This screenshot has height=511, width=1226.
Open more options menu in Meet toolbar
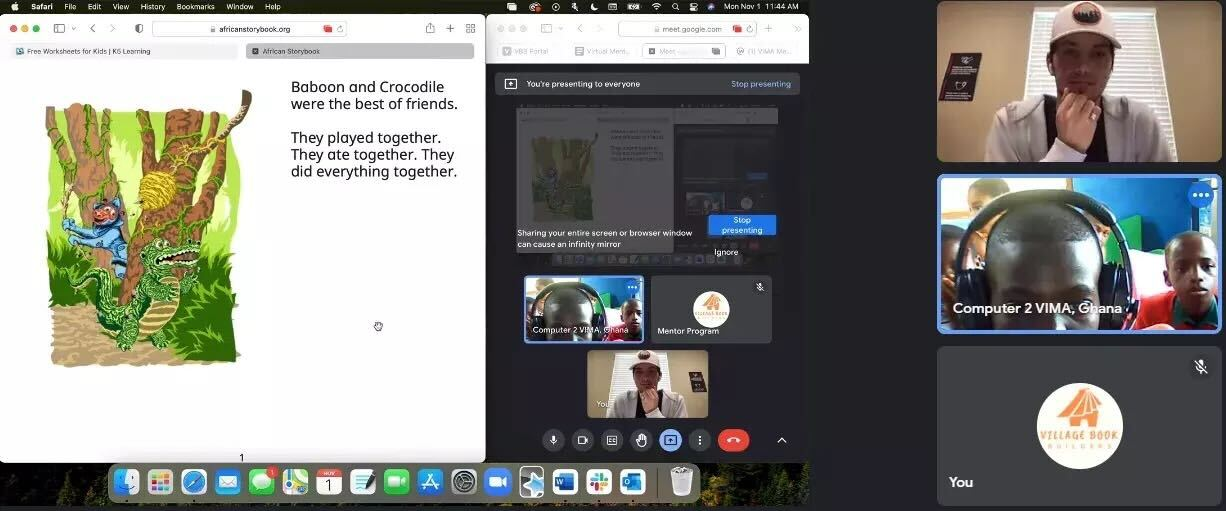pos(700,440)
